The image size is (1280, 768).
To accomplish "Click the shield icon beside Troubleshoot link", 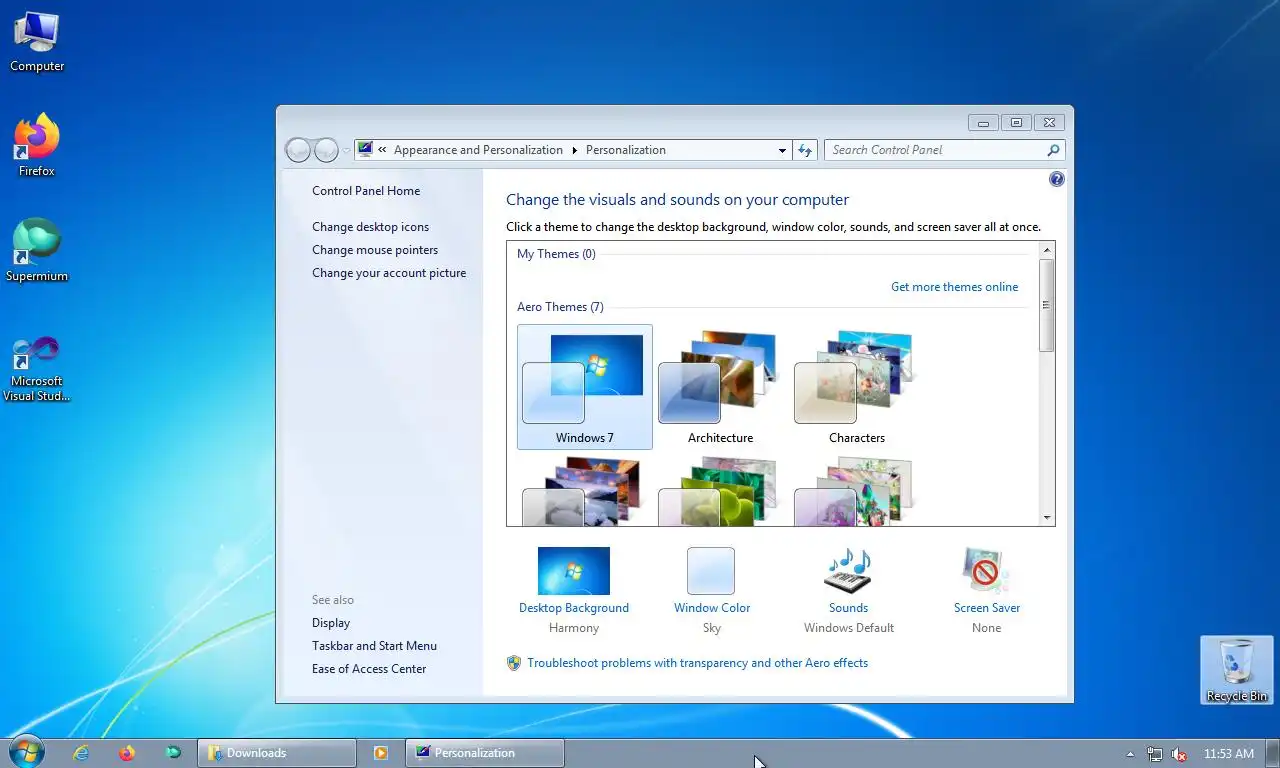I will coord(514,663).
